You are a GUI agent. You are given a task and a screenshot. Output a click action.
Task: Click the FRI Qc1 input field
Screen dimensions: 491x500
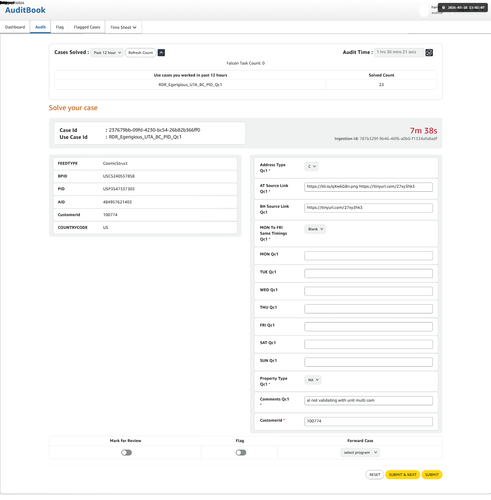pyautogui.click(x=368, y=326)
